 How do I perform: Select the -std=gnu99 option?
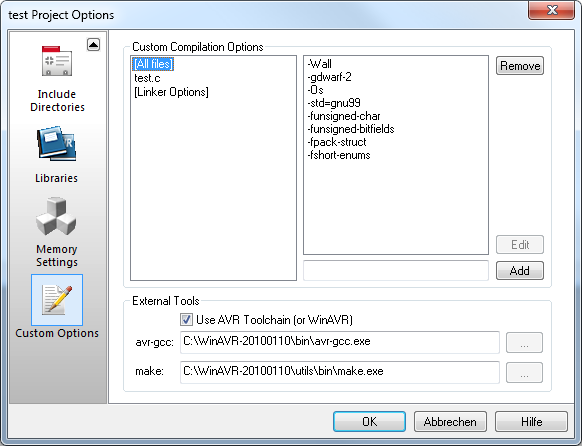pyautogui.click(x=334, y=103)
